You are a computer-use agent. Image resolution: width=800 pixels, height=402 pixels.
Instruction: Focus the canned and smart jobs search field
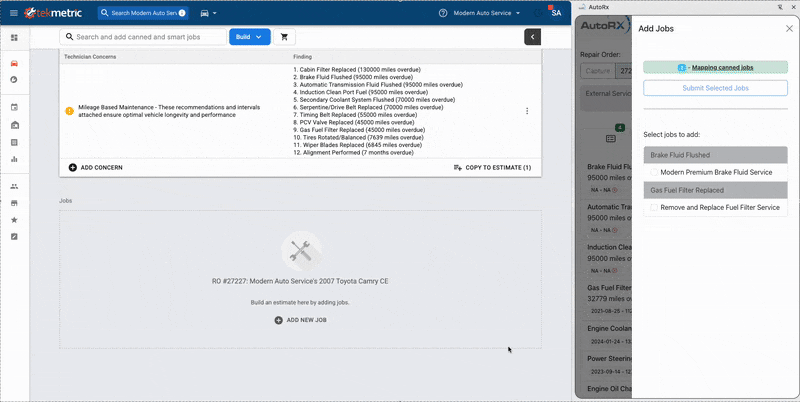(143, 37)
